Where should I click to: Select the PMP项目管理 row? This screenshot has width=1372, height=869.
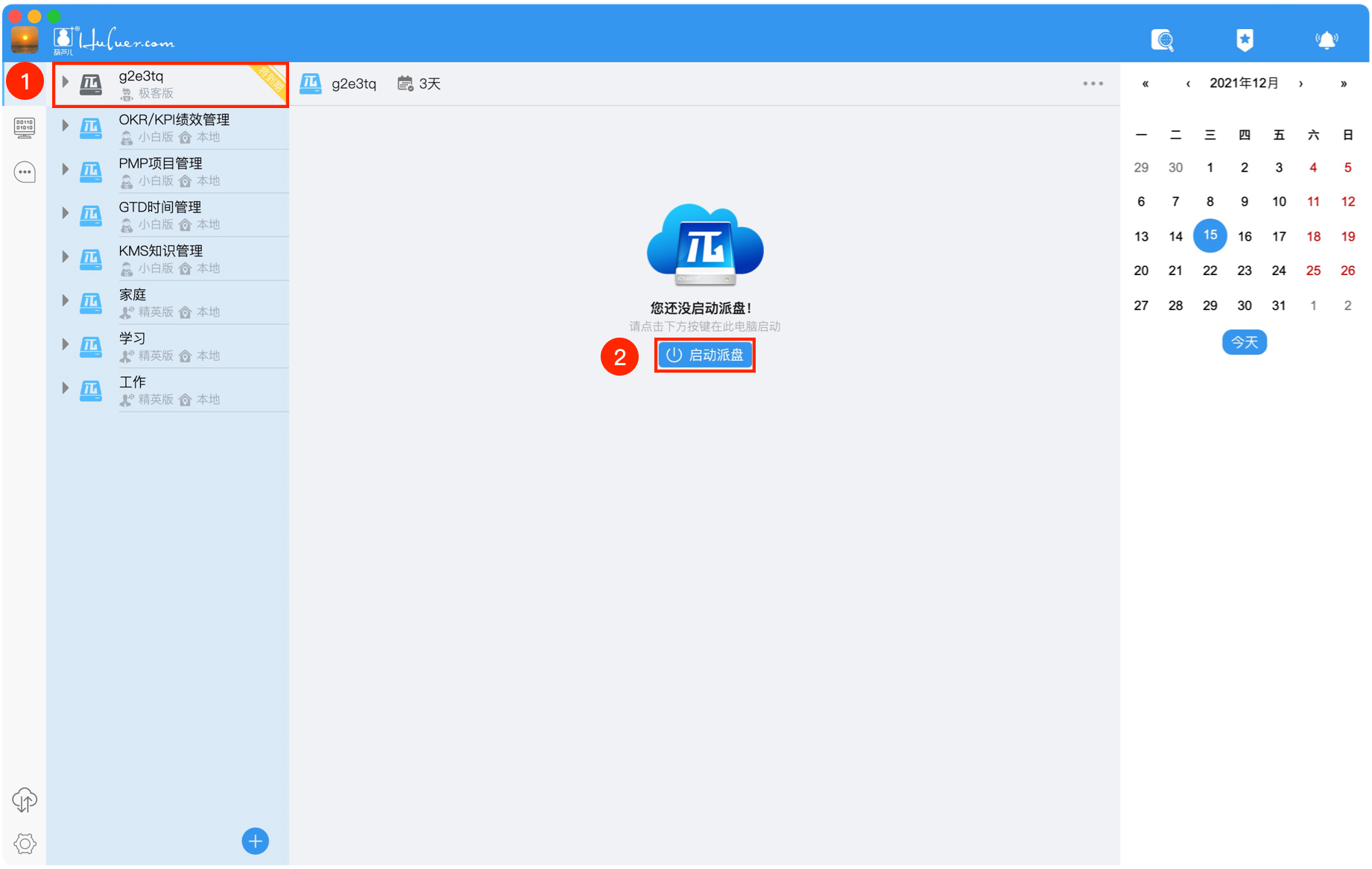169,171
